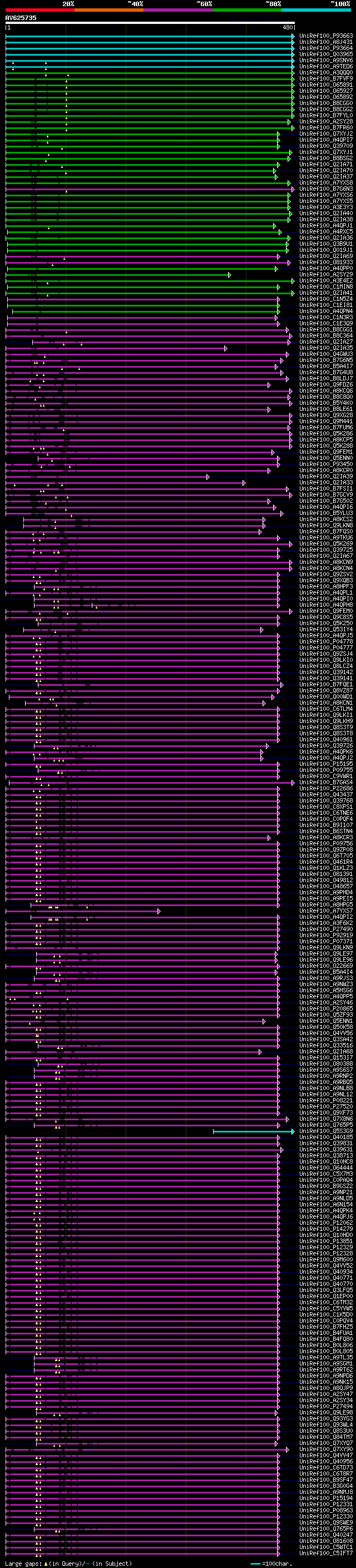Select the UniRef100_Q2IA33 label
356x1568 pixels.
(326, 483)
